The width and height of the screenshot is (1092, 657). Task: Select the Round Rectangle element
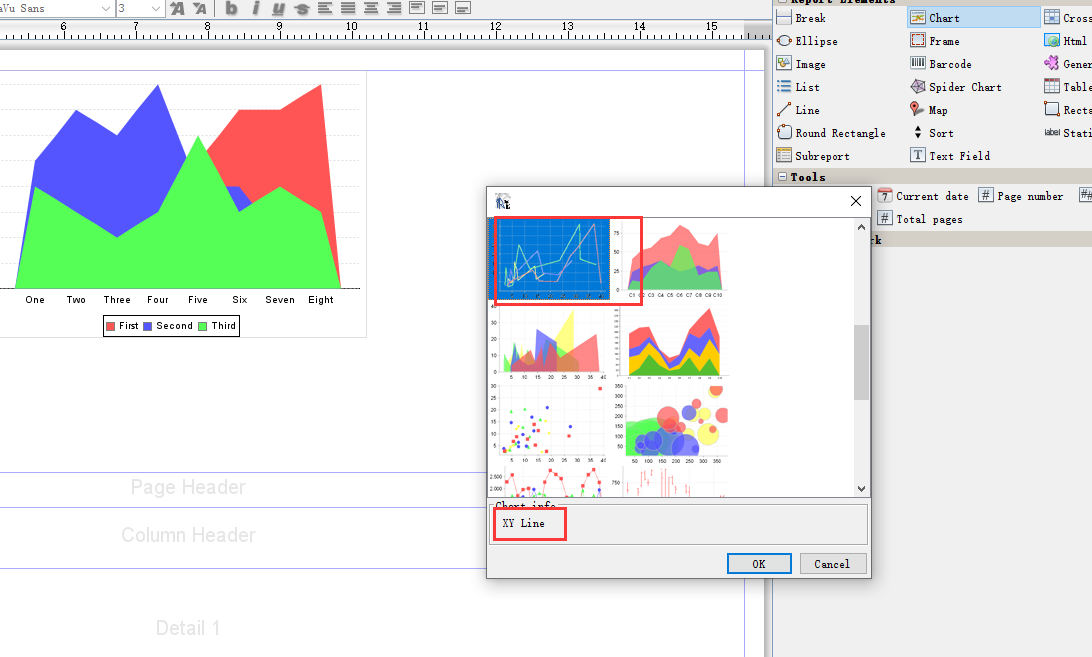[x=832, y=133]
